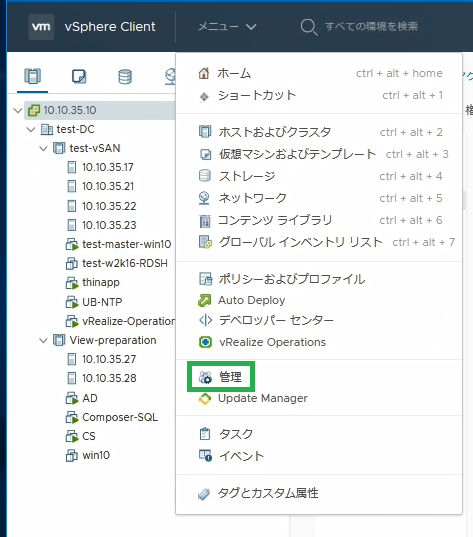Click the すべての環境を検索 search field
This screenshot has height=537, width=473.
(x=372, y=26)
